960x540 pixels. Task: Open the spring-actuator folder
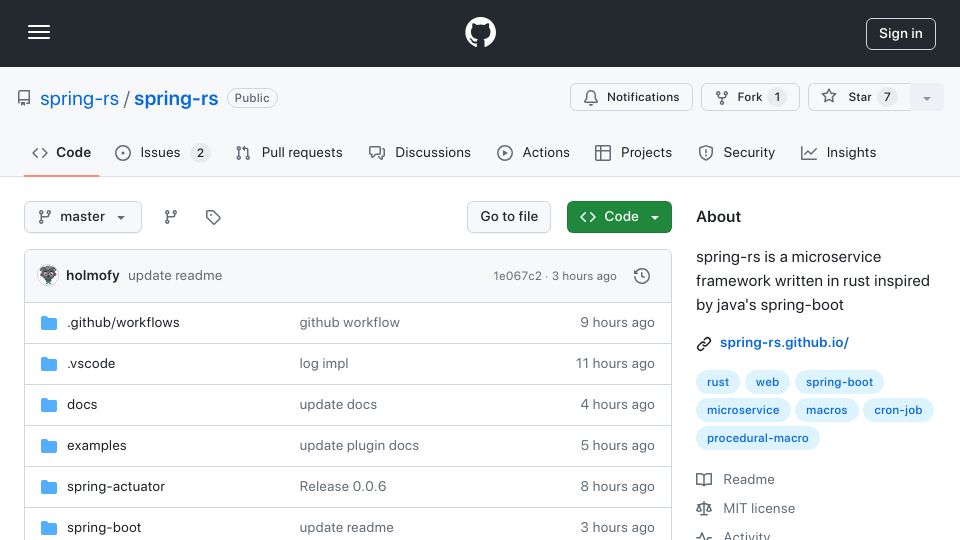[x=116, y=487]
